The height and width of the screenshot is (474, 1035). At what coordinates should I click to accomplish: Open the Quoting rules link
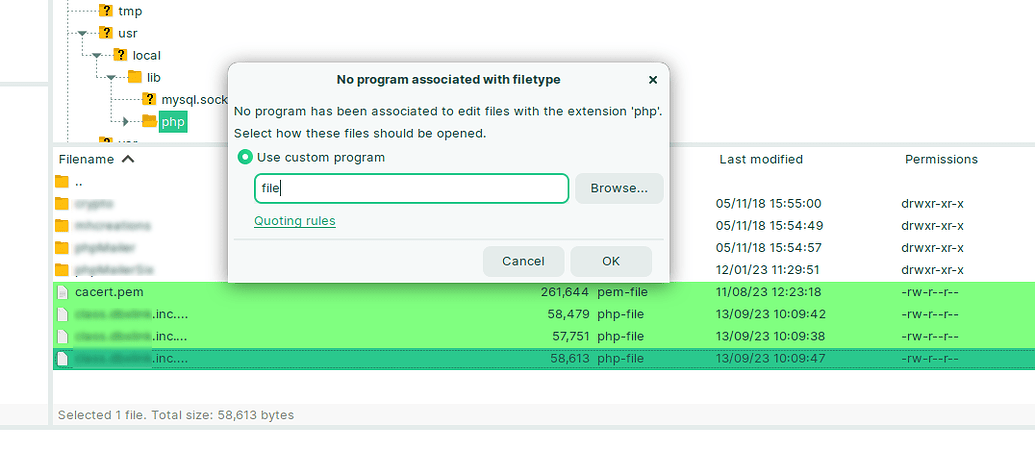[x=294, y=221]
